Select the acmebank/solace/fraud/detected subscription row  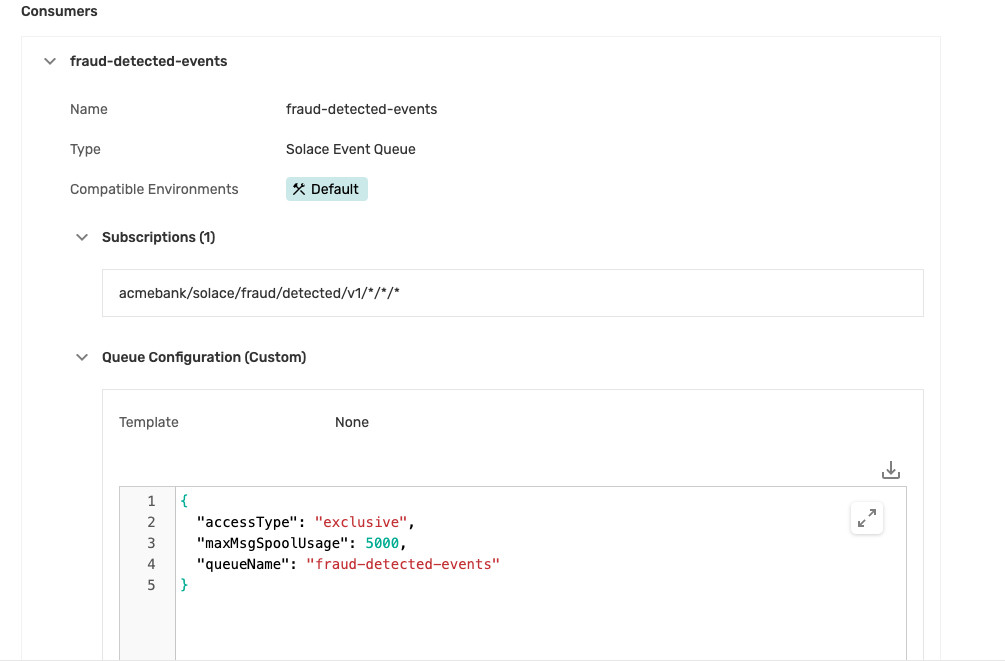512,293
